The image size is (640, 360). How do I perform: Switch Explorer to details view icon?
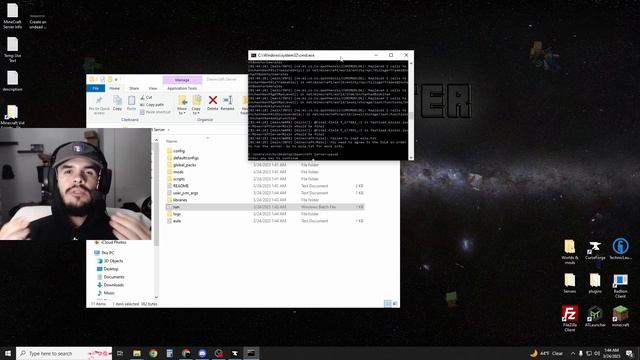[388, 303]
